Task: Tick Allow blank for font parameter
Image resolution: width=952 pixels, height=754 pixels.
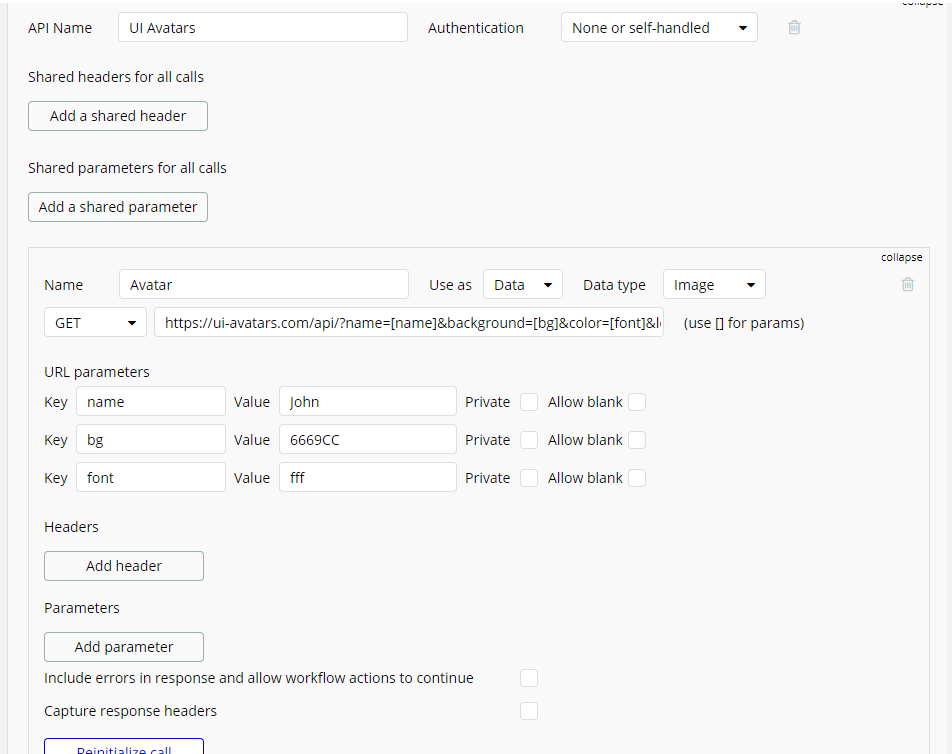Action: (x=637, y=478)
